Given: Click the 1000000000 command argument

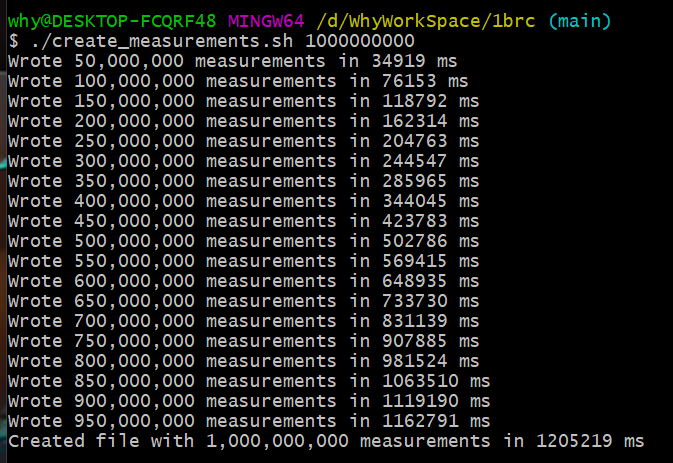Looking at the screenshot, I should click(360, 41).
